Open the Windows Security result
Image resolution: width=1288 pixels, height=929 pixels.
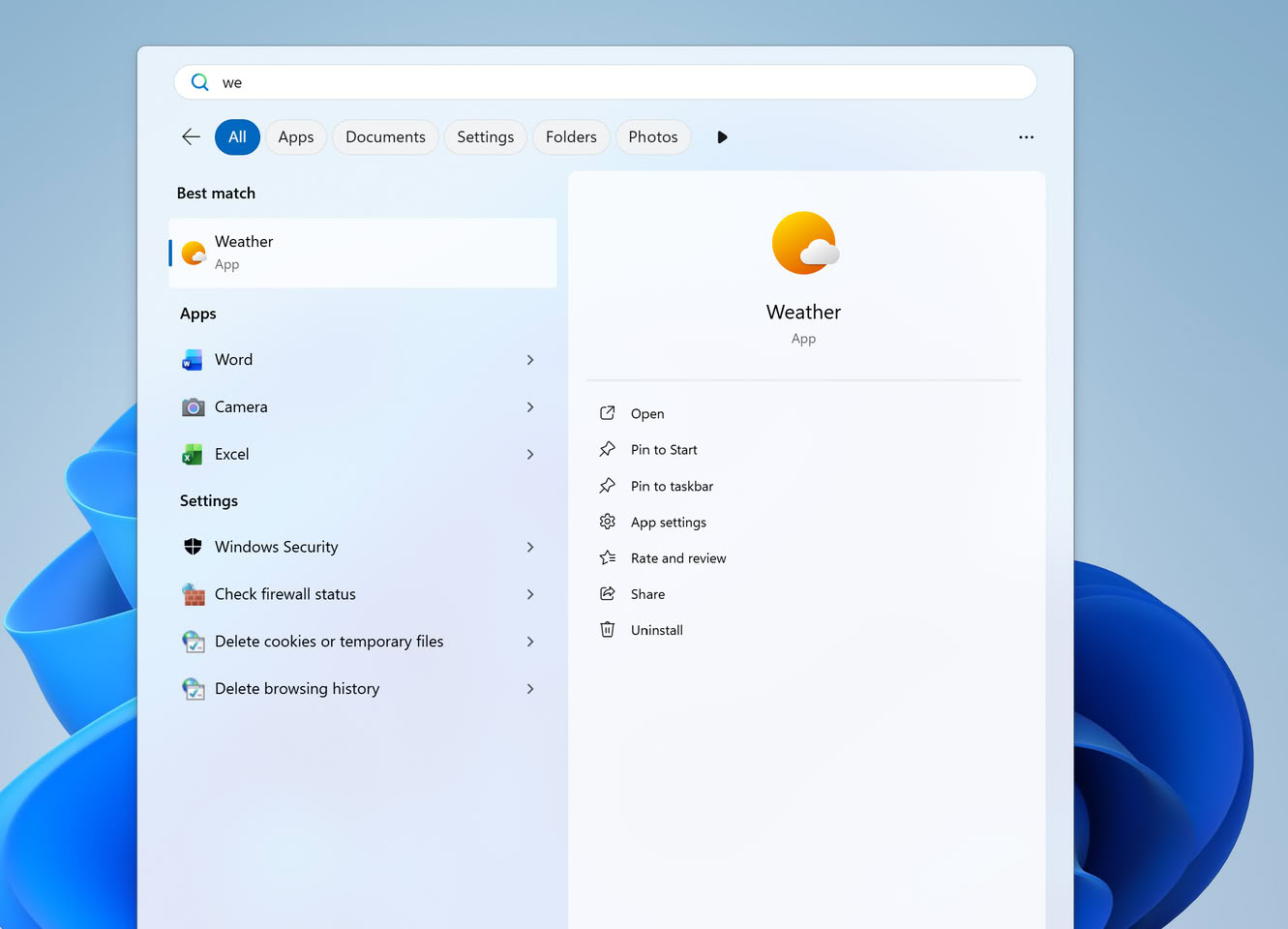(363, 548)
